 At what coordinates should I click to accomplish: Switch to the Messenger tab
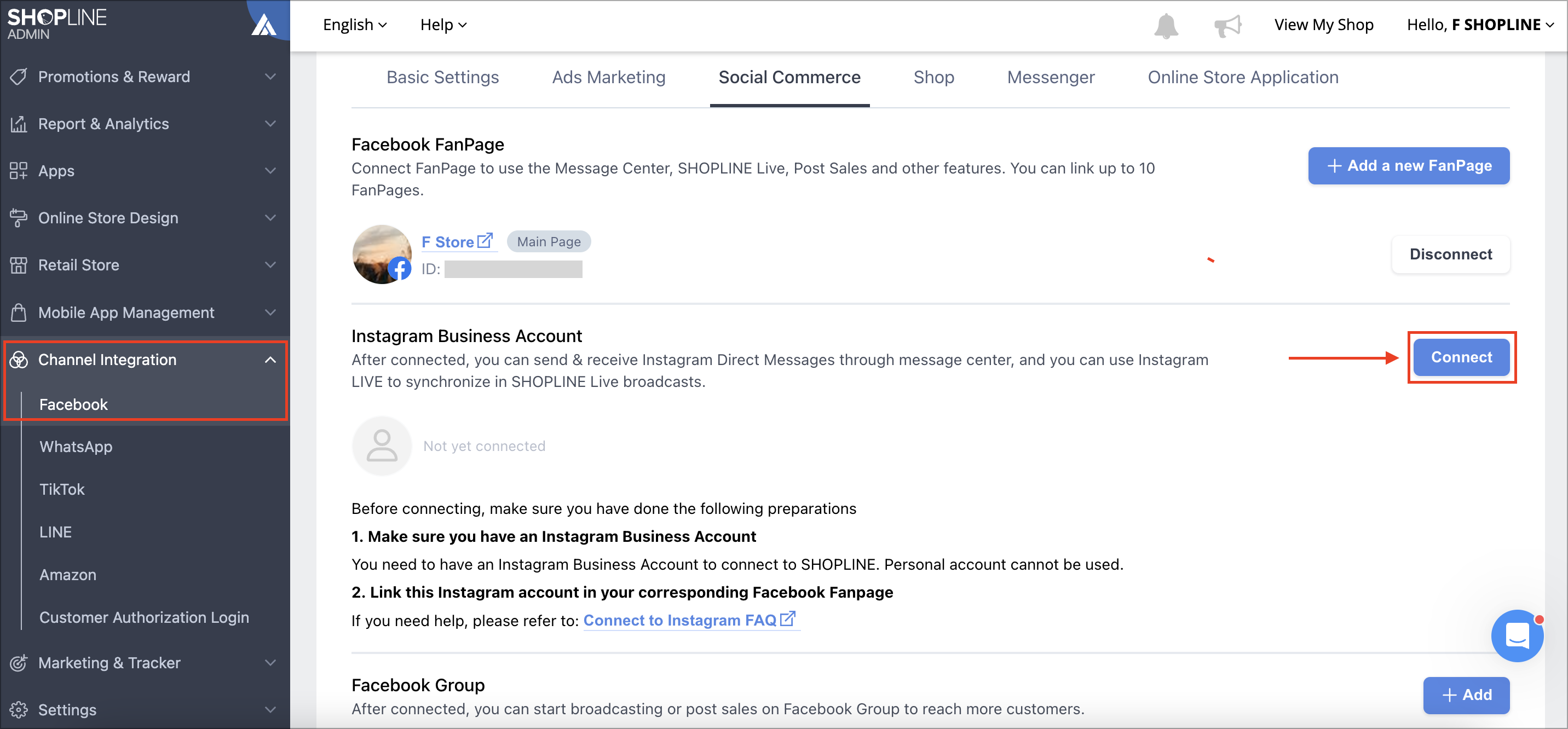pos(1051,77)
